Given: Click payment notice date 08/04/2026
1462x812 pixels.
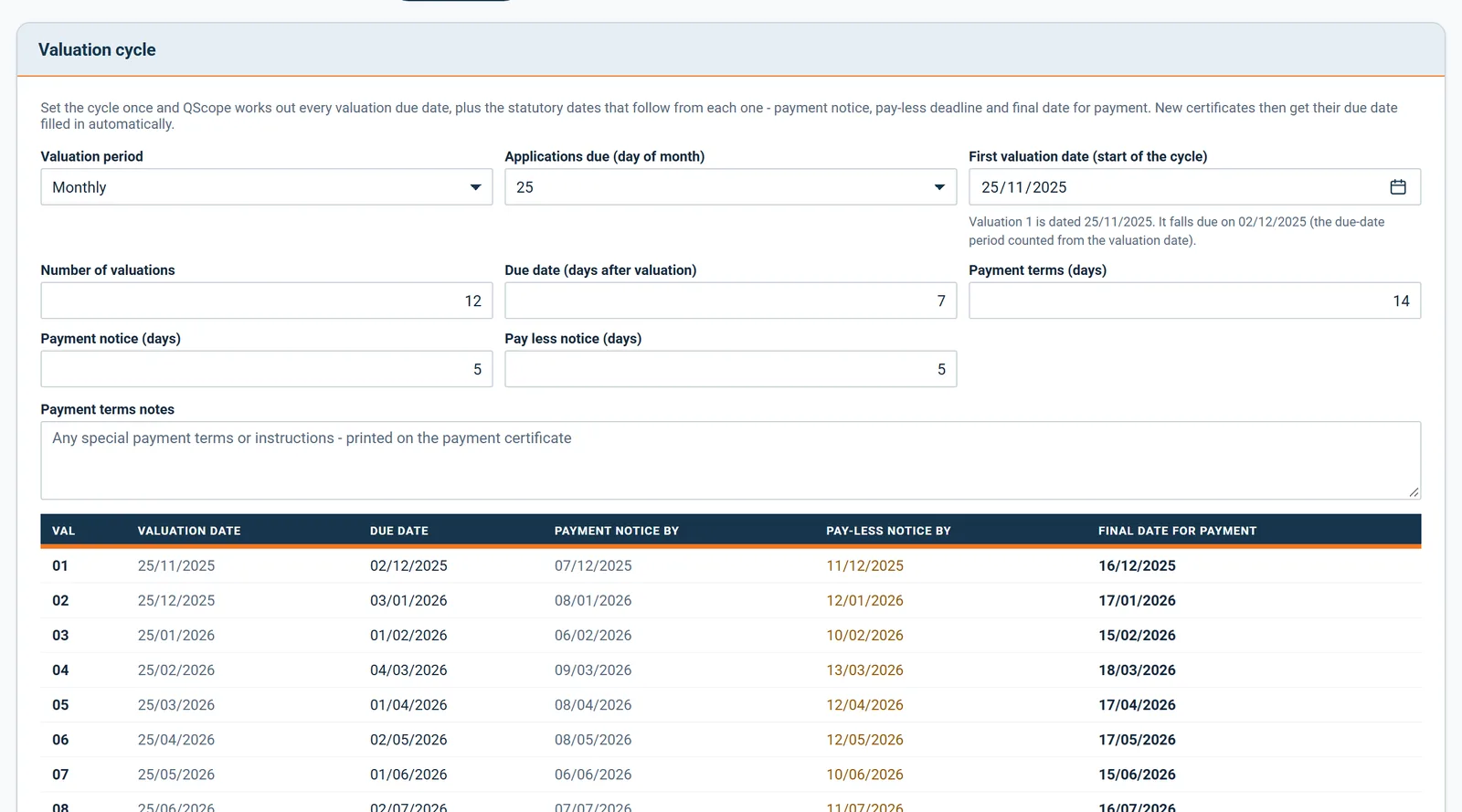Looking at the screenshot, I should [593, 705].
